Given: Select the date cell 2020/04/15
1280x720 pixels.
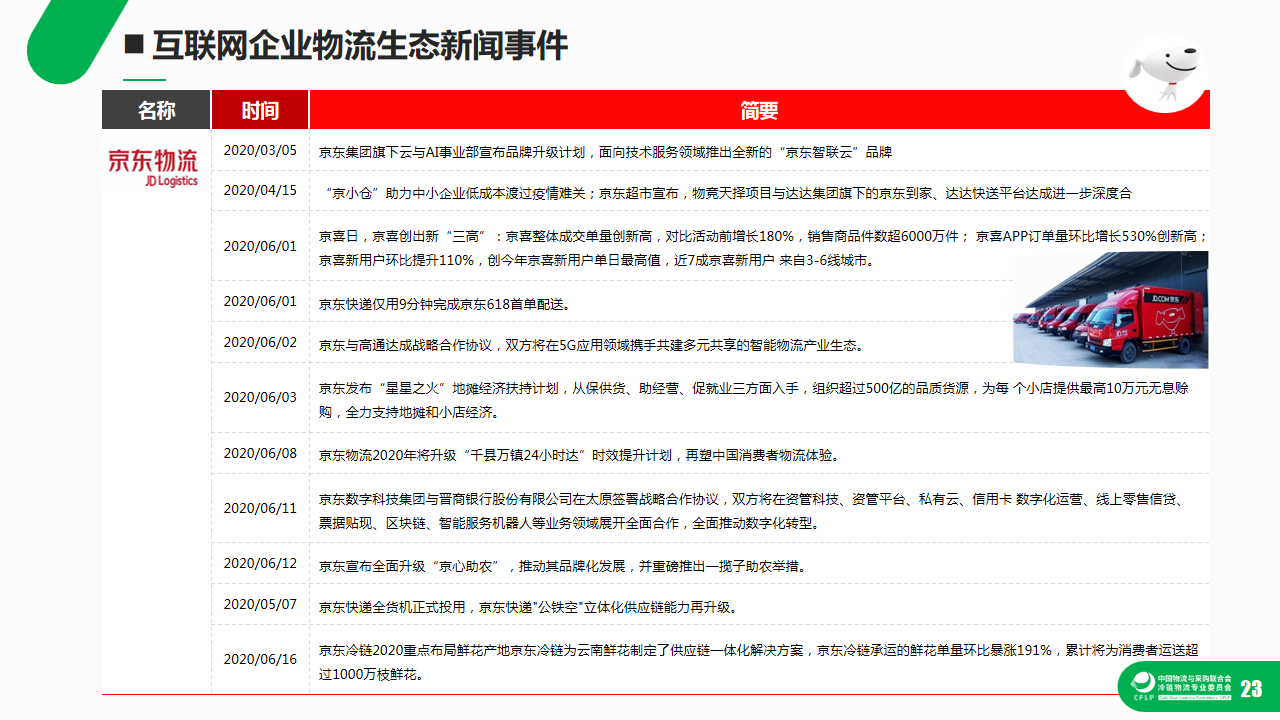Looking at the screenshot, I should [260, 190].
